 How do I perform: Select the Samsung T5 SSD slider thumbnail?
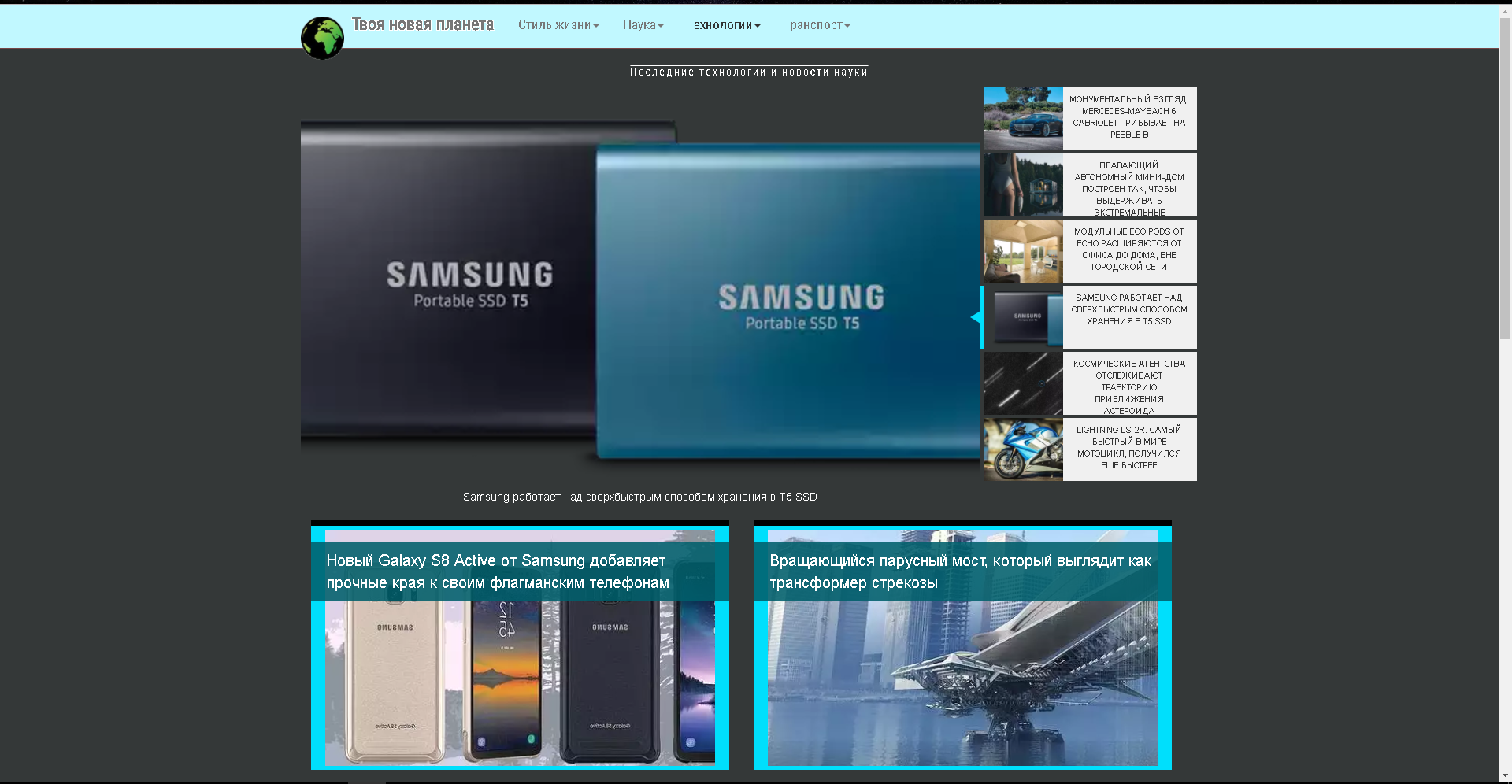click(x=1023, y=317)
